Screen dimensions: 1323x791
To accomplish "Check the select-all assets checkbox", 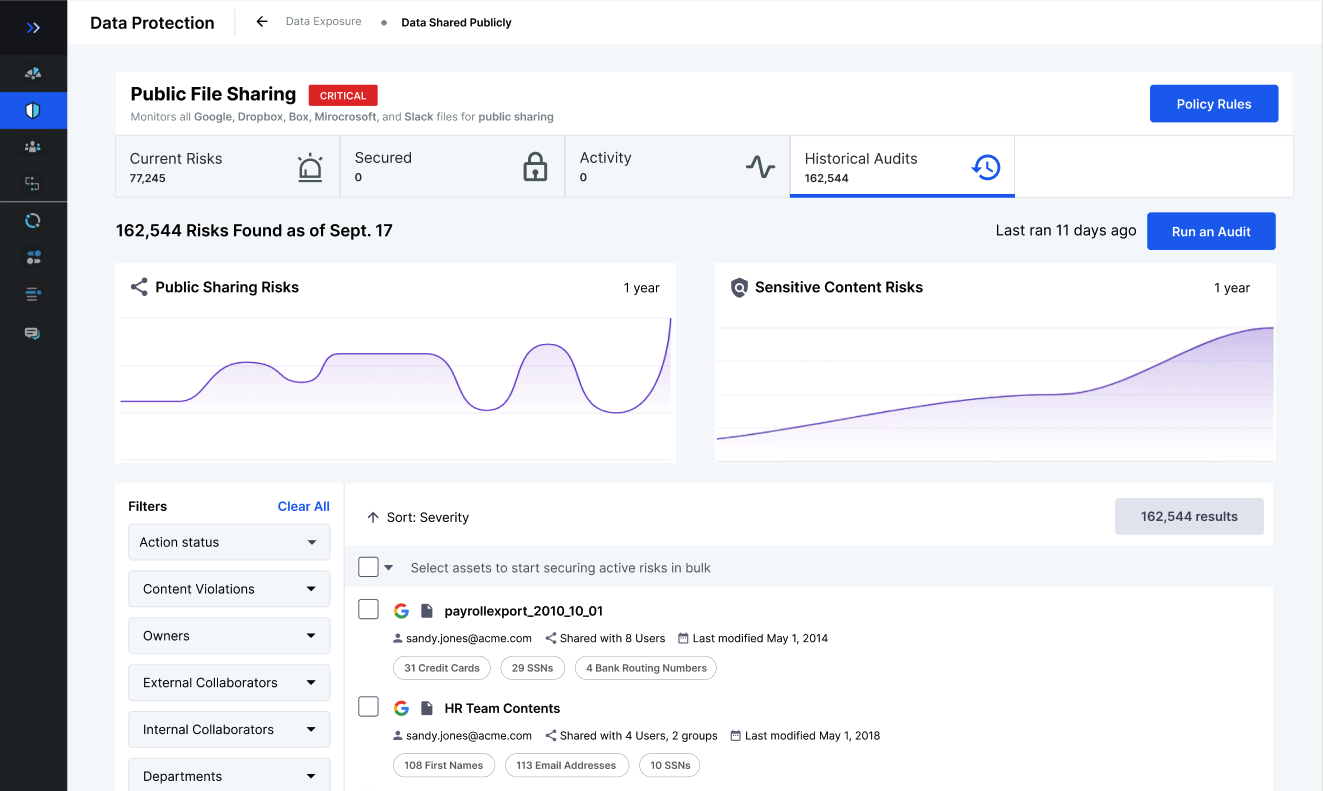I will click(x=366, y=567).
